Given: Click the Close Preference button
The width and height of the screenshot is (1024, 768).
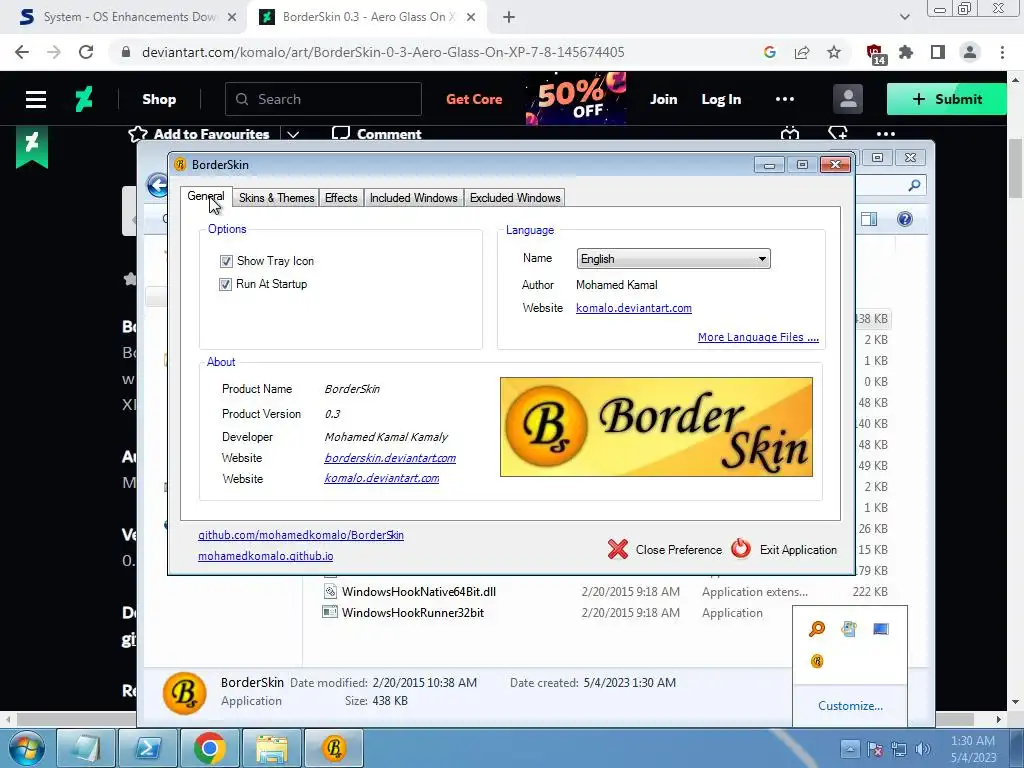Looking at the screenshot, I should [665, 550].
